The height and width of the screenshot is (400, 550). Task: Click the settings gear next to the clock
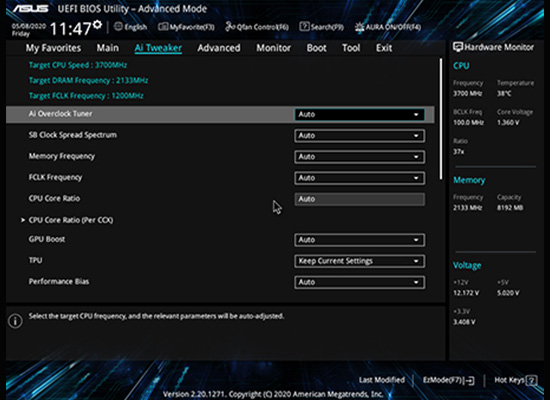click(98, 25)
